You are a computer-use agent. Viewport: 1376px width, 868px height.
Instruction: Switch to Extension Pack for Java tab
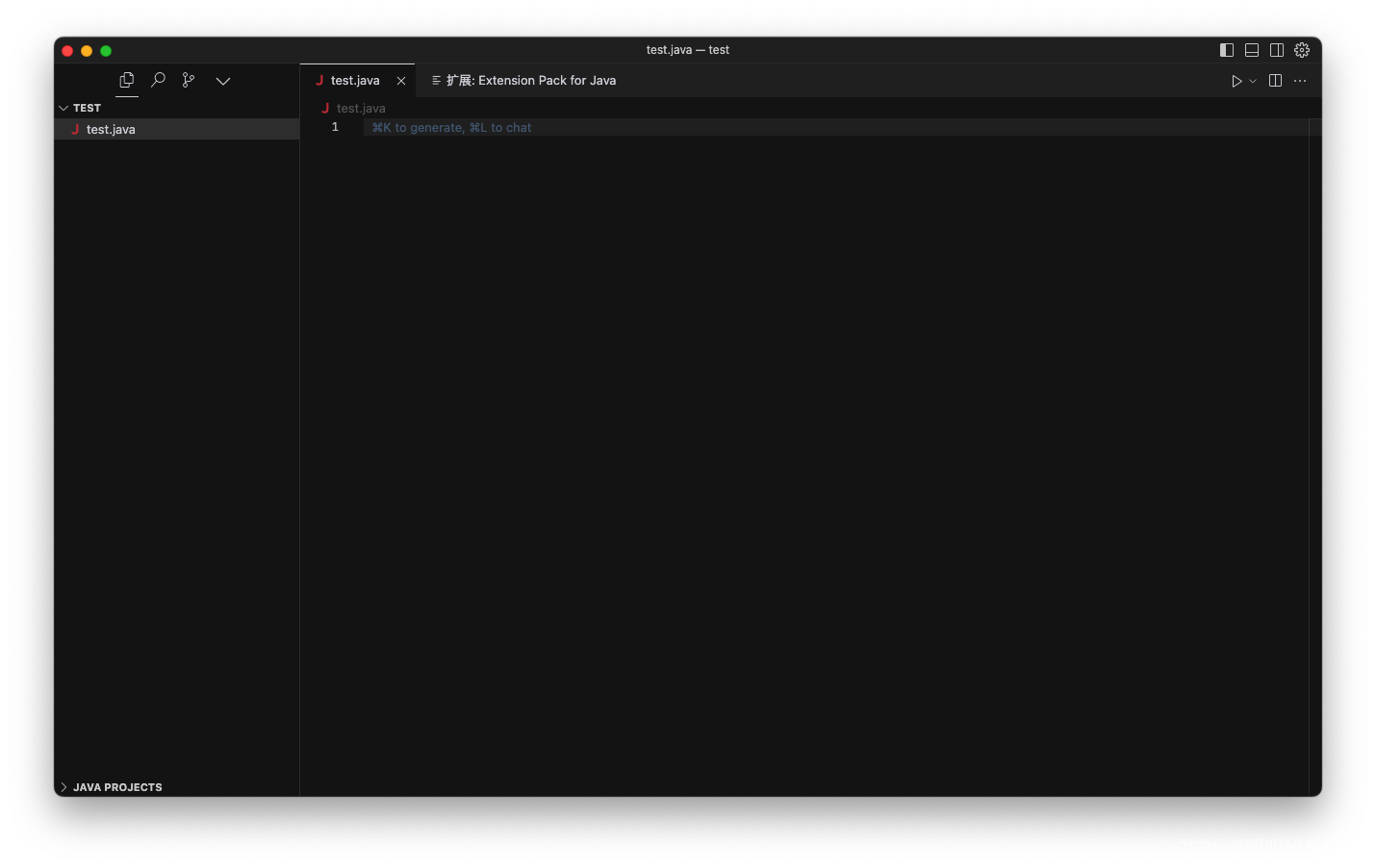523,81
